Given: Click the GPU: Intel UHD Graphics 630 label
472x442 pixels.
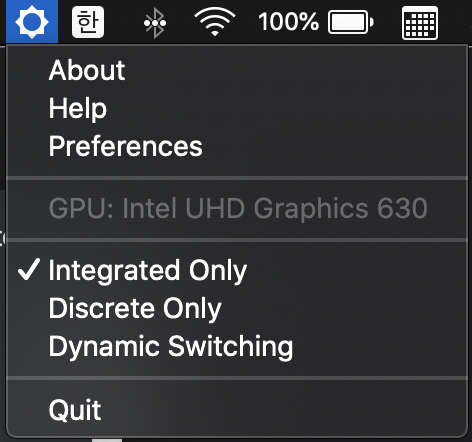Looking at the screenshot, I should (x=238, y=208).
